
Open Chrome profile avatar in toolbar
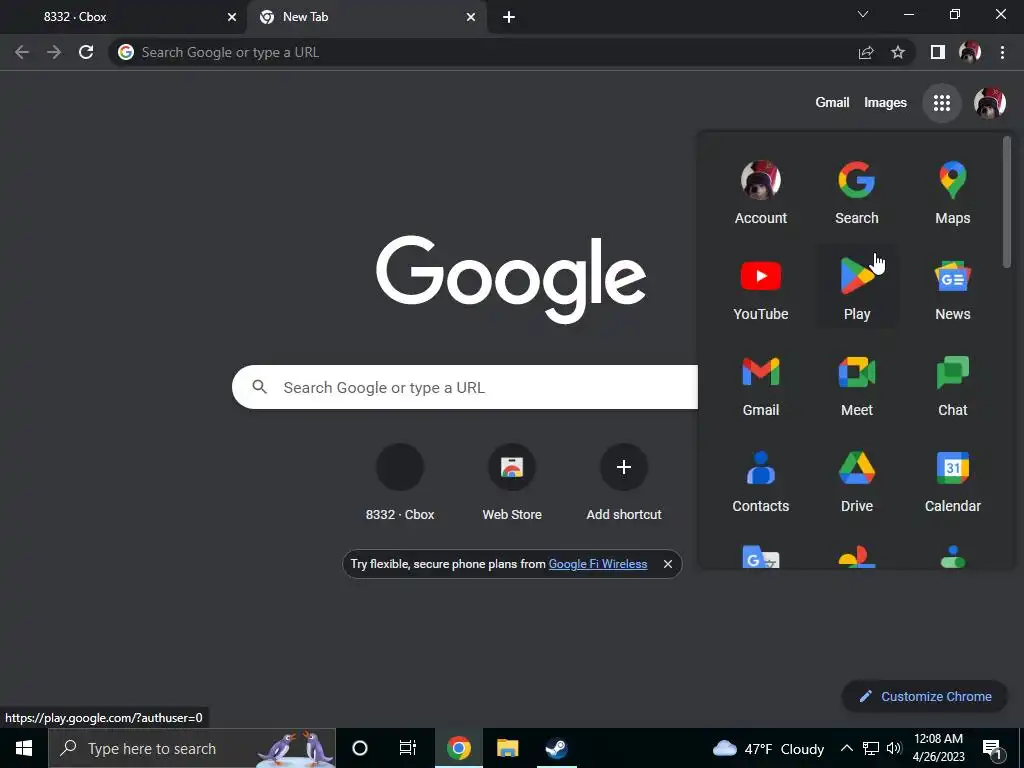pyautogui.click(x=970, y=52)
